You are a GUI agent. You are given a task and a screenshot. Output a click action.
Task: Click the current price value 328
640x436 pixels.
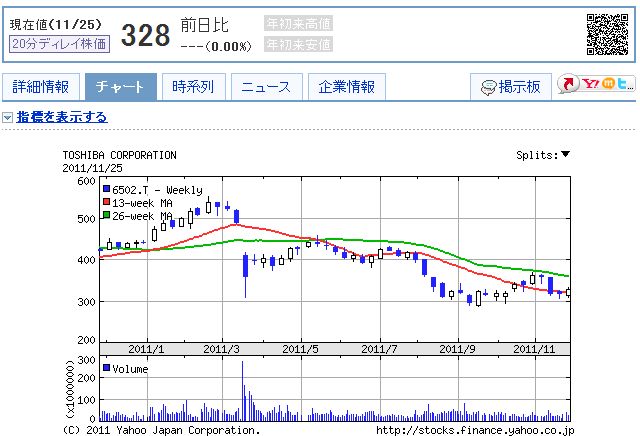coord(145,35)
